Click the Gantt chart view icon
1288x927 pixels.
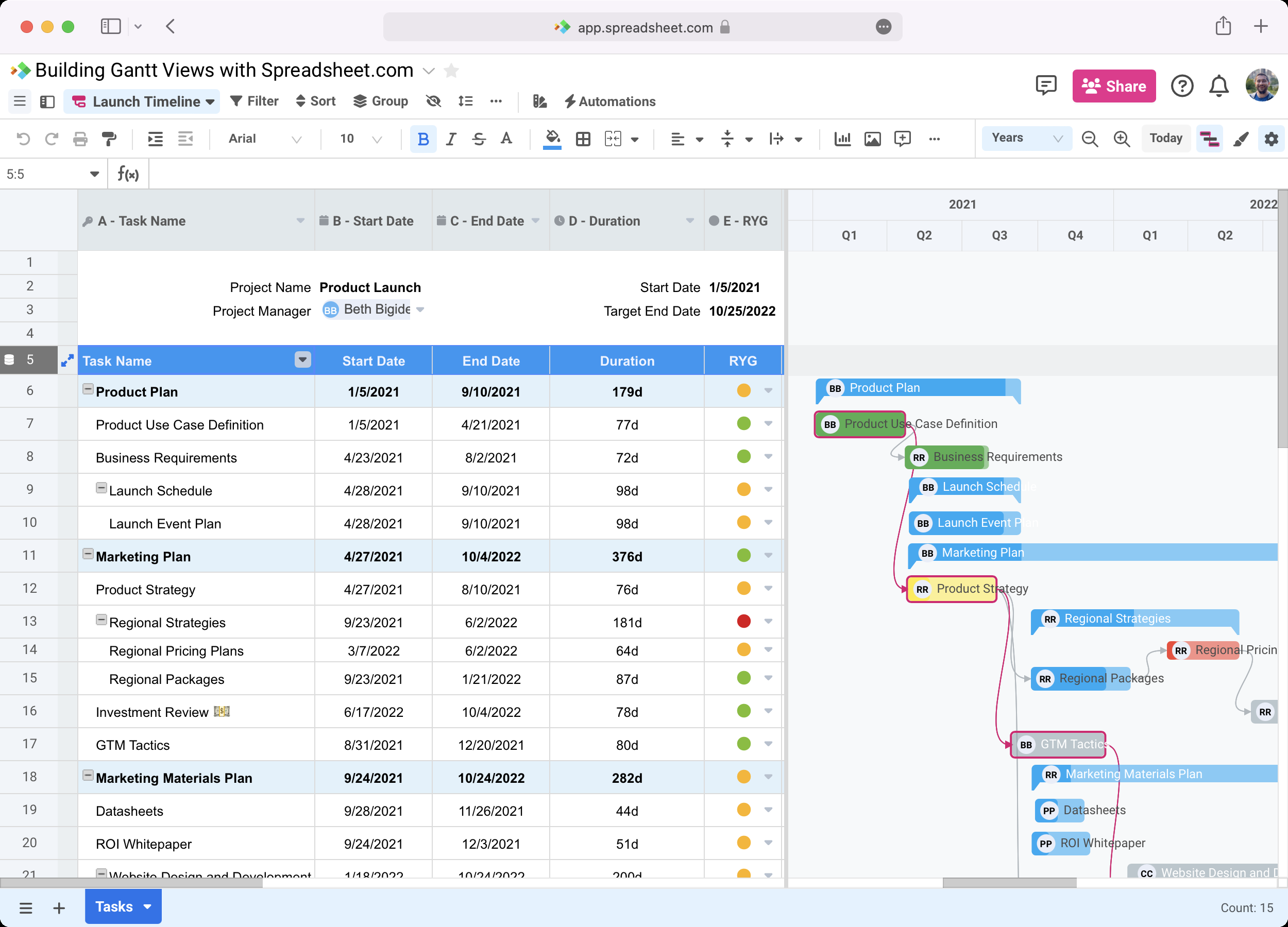(1210, 139)
